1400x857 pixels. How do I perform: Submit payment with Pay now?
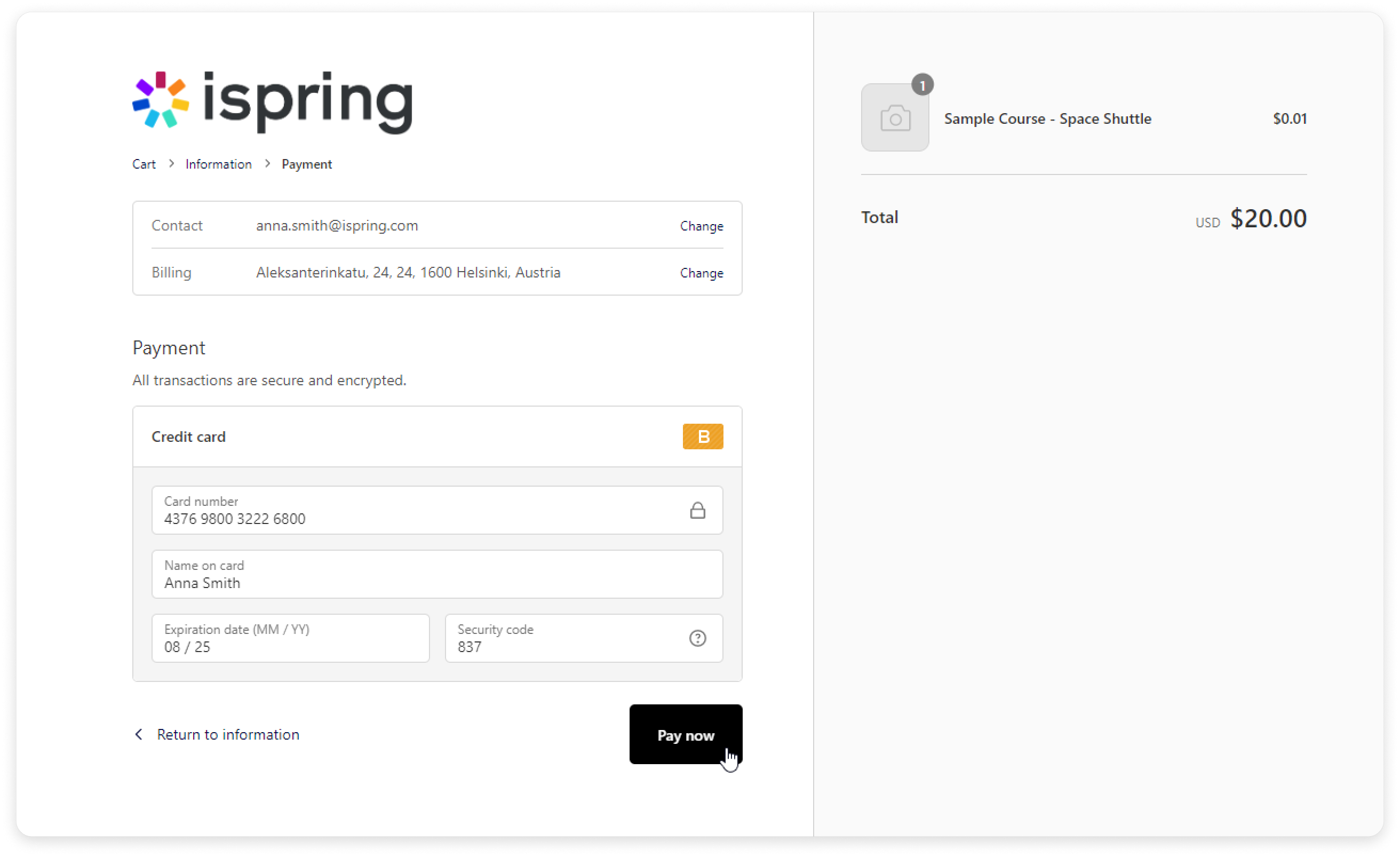pyautogui.click(x=685, y=734)
